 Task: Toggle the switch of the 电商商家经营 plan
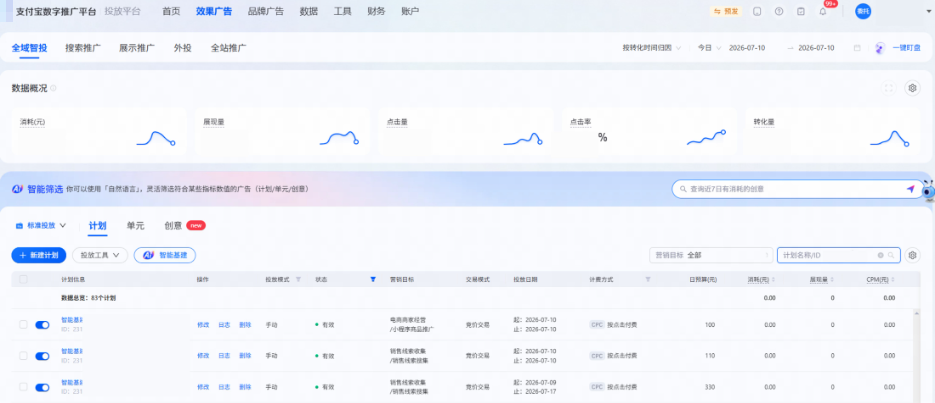click(42, 325)
